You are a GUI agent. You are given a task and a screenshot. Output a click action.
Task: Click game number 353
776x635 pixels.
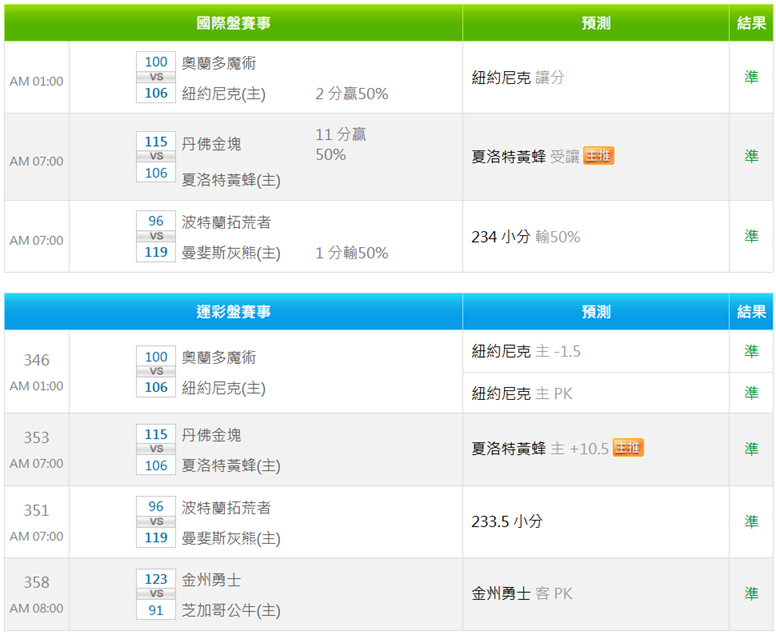37,438
